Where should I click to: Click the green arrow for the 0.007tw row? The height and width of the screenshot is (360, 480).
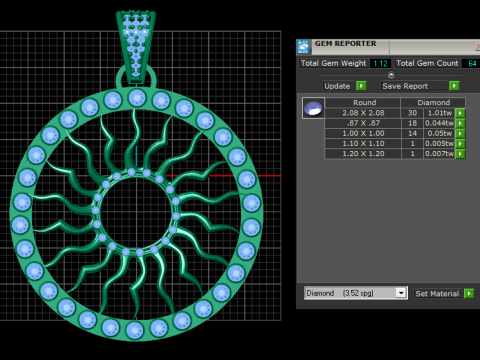click(x=460, y=154)
